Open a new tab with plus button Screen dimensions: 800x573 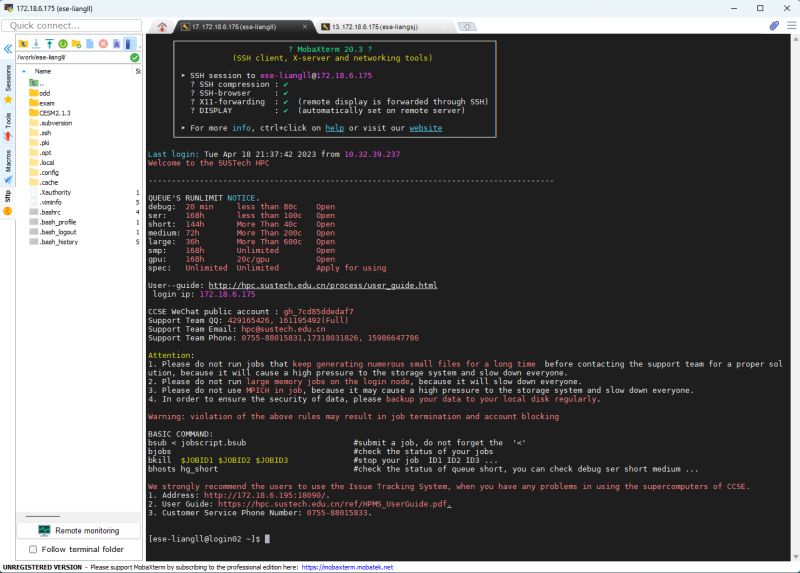[467, 27]
